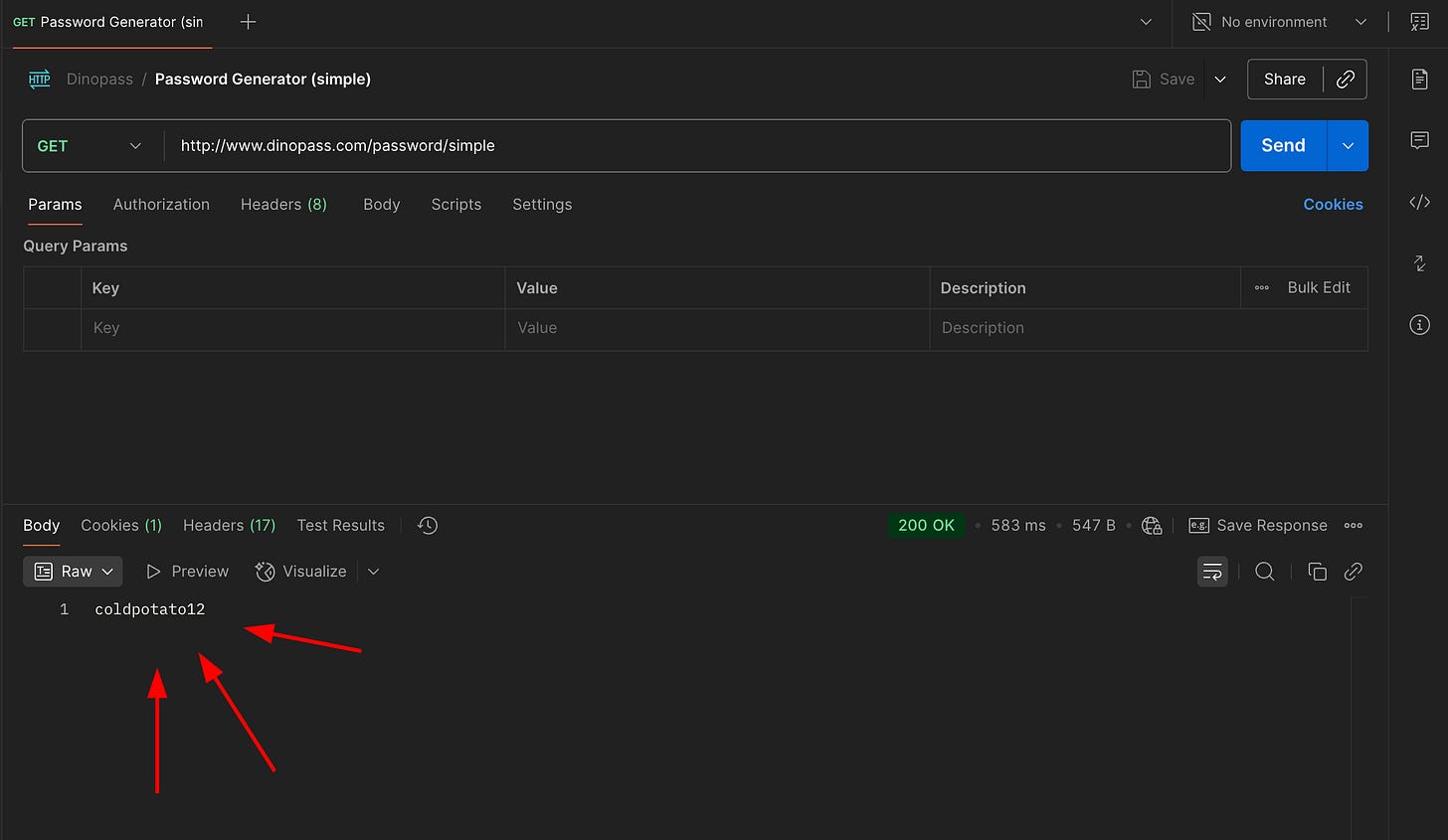Viewport: 1448px width, 840px height.
Task: Open comments icon in right sidebar
Action: pyautogui.click(x=1419, y=140)
